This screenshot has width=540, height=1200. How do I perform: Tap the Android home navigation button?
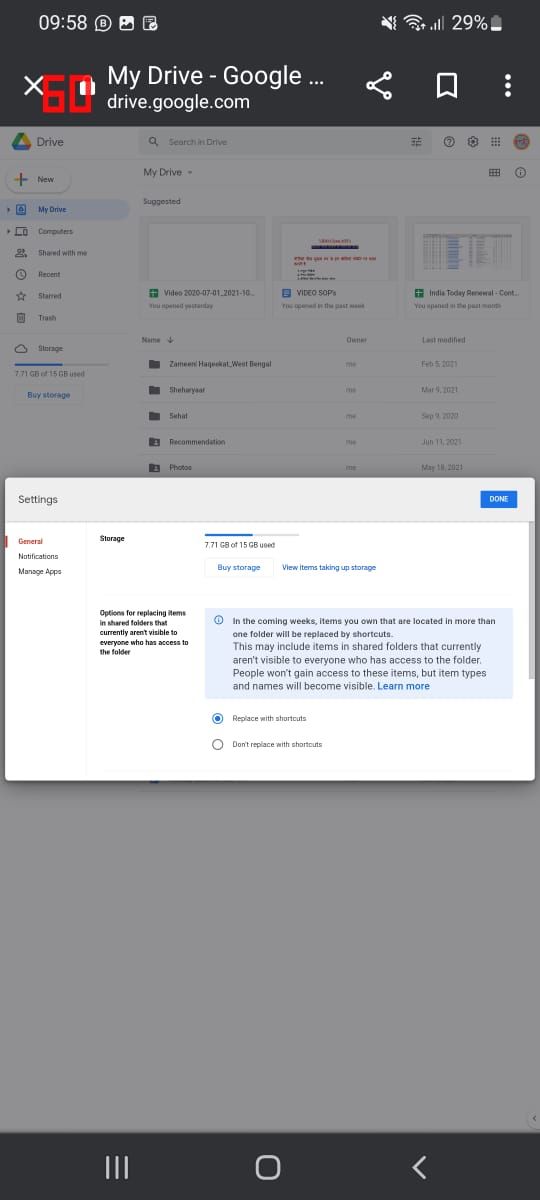(267, 1167)
